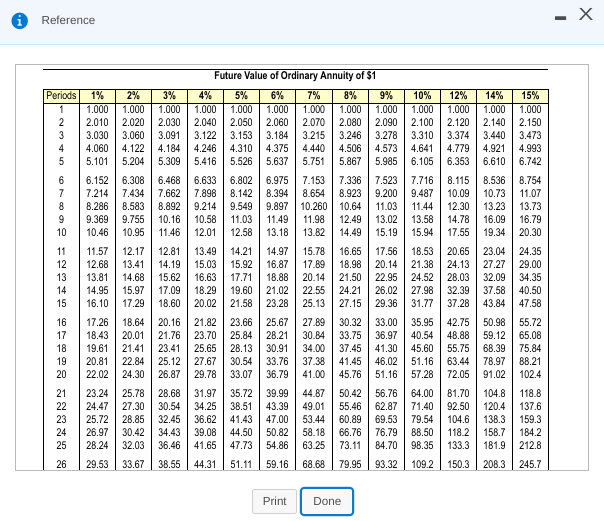The width and height of the screenshot is (604, 521).
Task: Click the value 2.150 in the 15% column
Action: (x=530, y=122)
